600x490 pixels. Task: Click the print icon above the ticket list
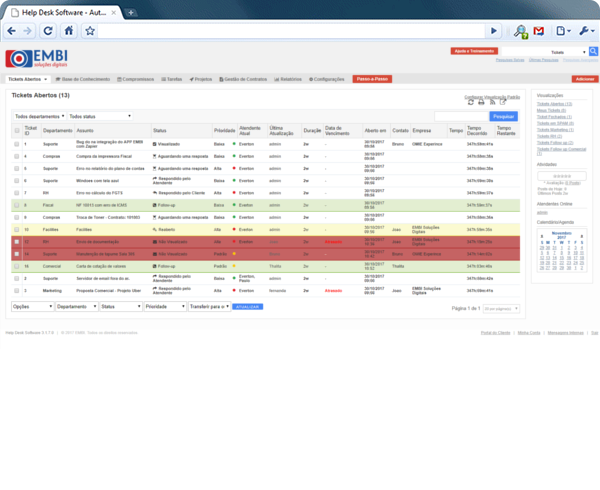click(481, 103)
